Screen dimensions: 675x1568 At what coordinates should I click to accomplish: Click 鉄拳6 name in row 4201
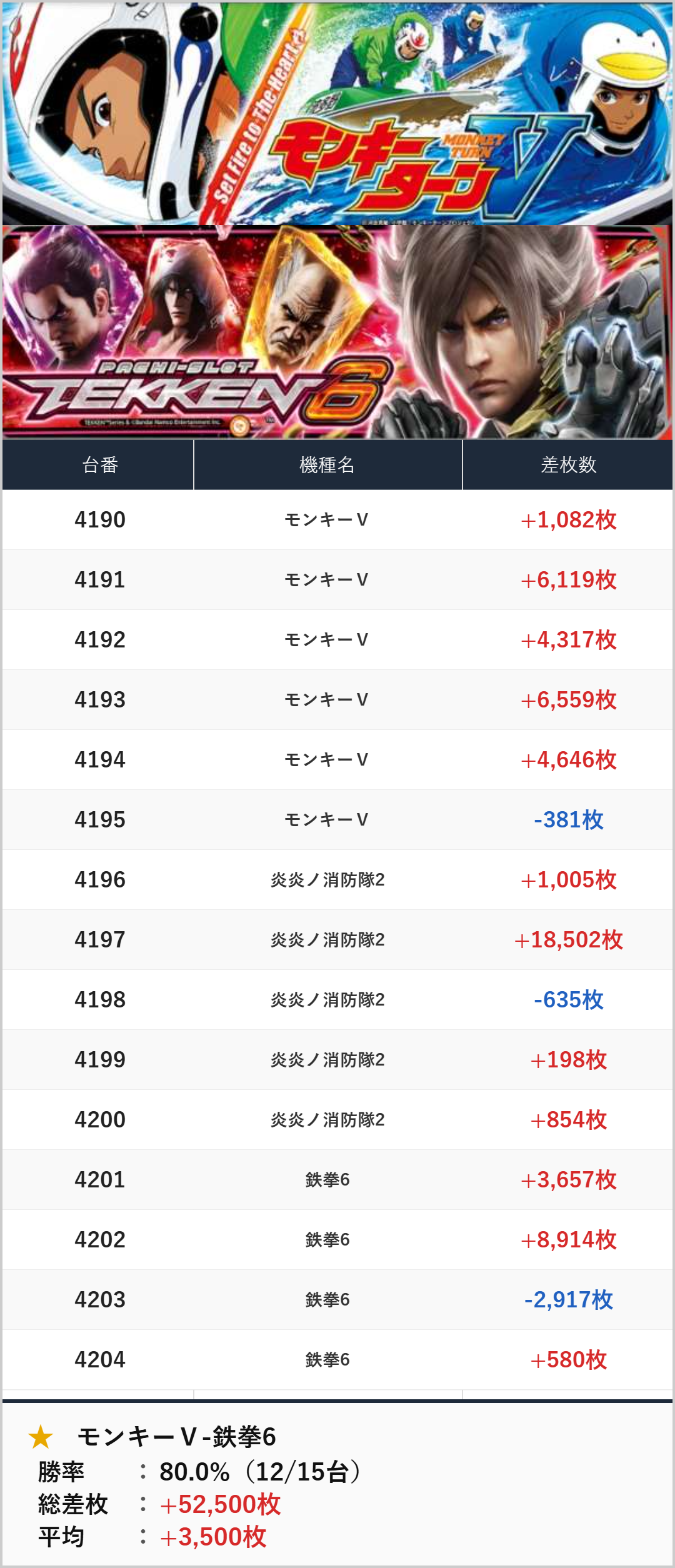point(327,1180)
